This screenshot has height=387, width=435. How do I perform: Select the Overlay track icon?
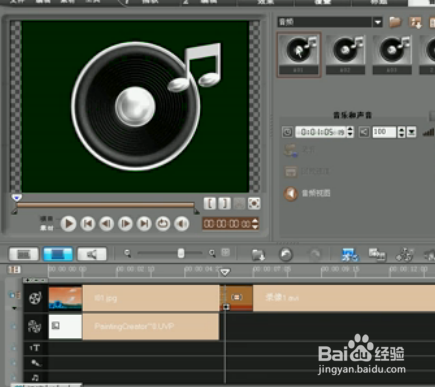point(34,327)
